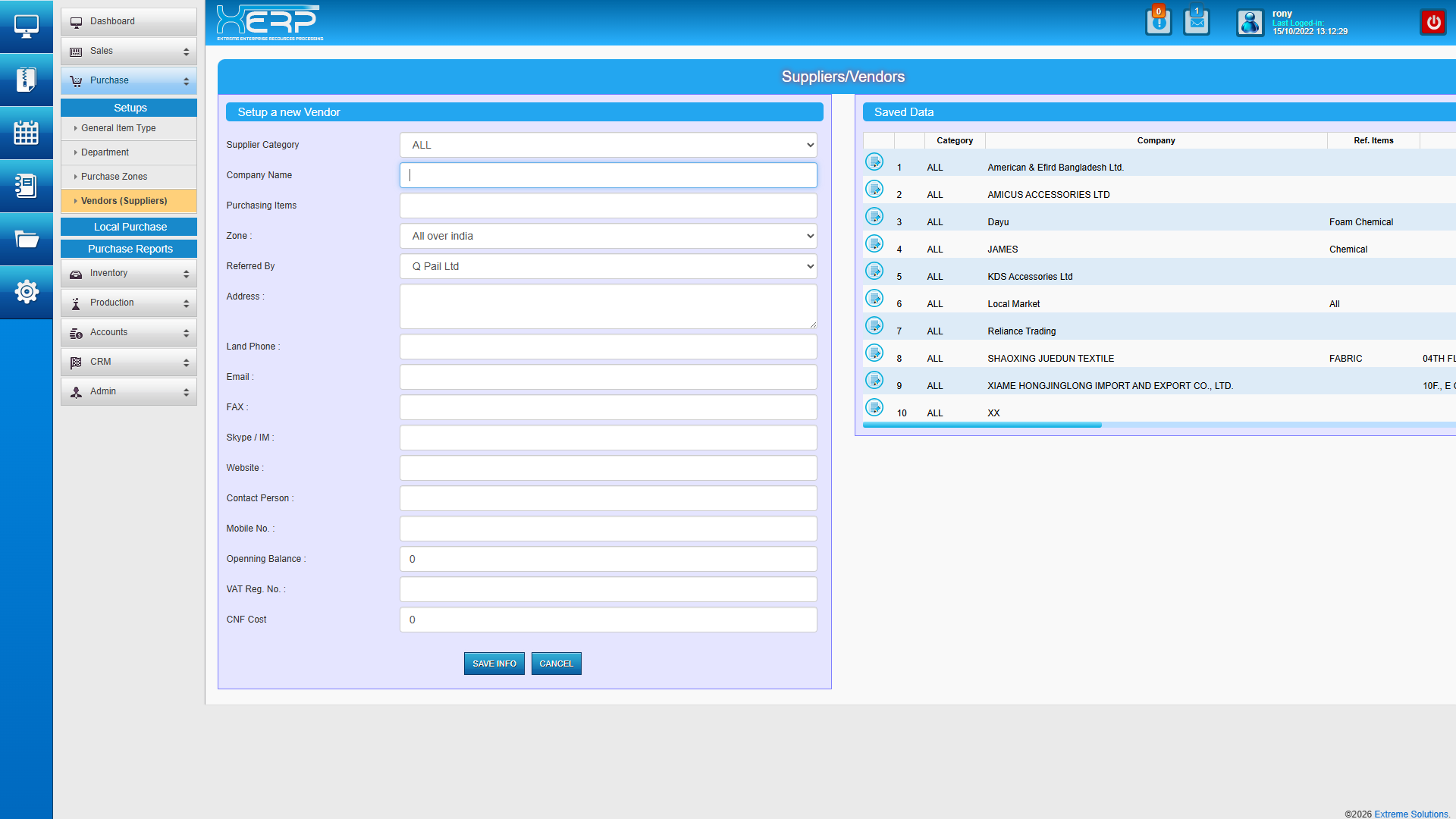Click the CANCEL button
Viewport: 1456px width, 819px height.
pos(556,664)
